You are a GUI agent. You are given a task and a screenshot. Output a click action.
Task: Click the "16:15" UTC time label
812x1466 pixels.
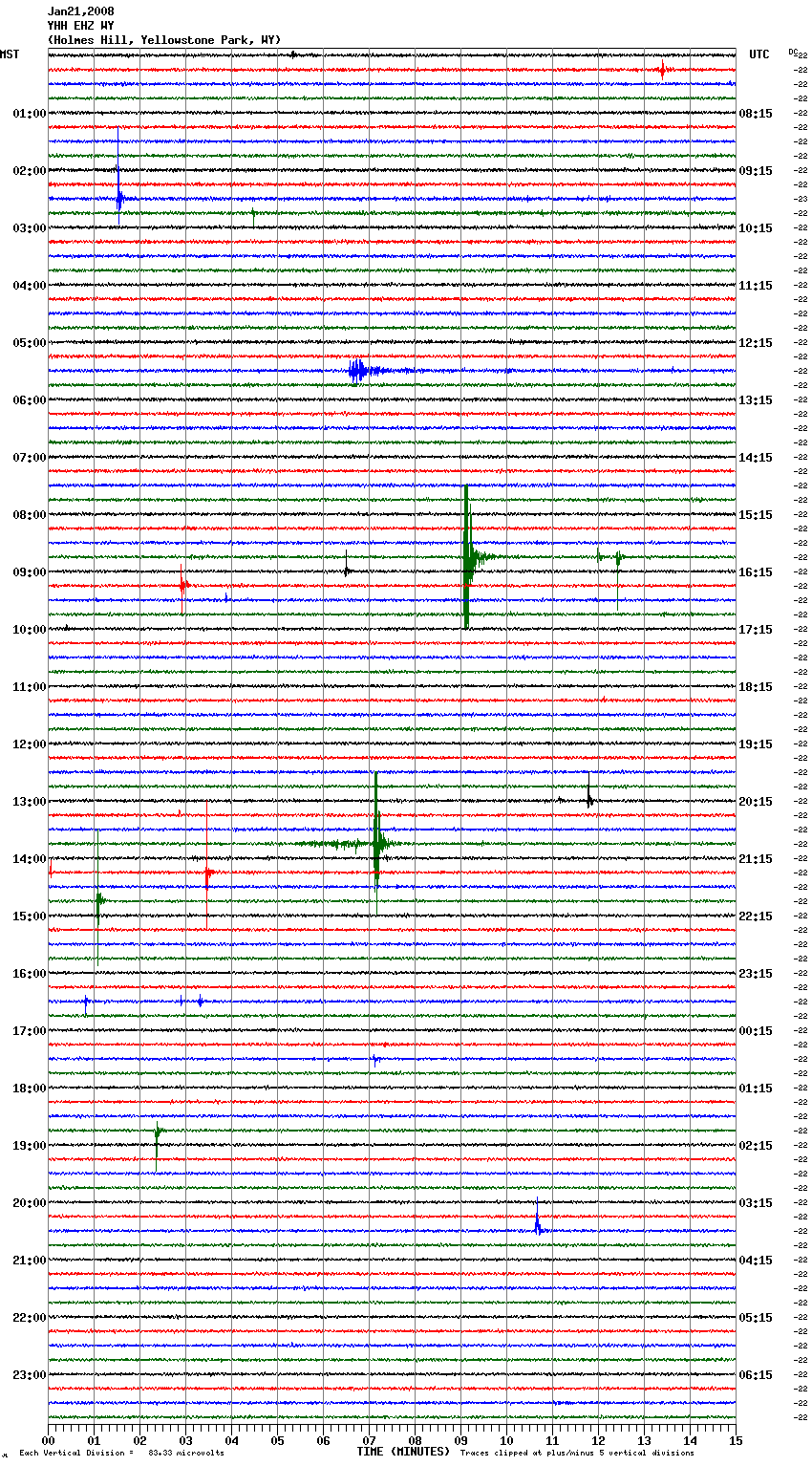click(756, 572)
